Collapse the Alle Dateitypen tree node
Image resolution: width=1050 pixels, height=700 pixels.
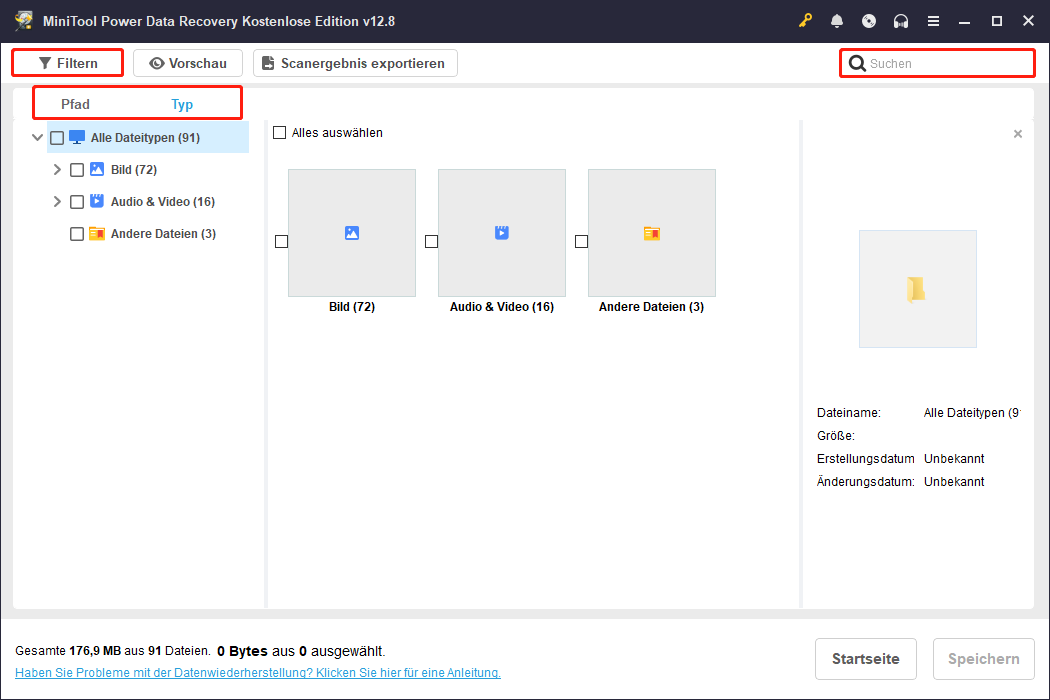[38, 138]
